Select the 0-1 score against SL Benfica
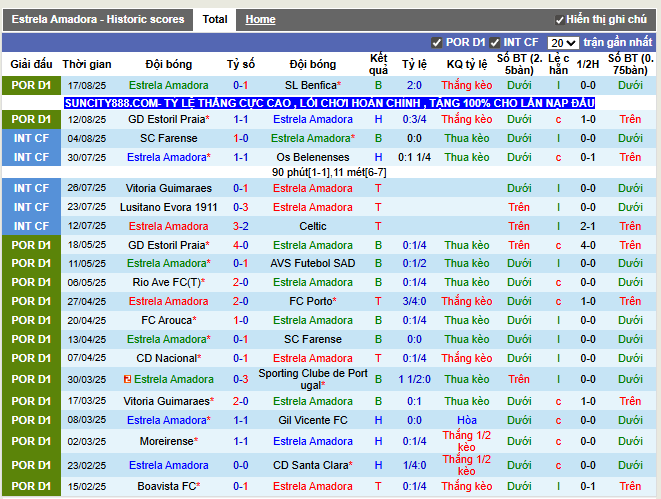The width and height of the screenshot is (661, 499). click(241, 85)
